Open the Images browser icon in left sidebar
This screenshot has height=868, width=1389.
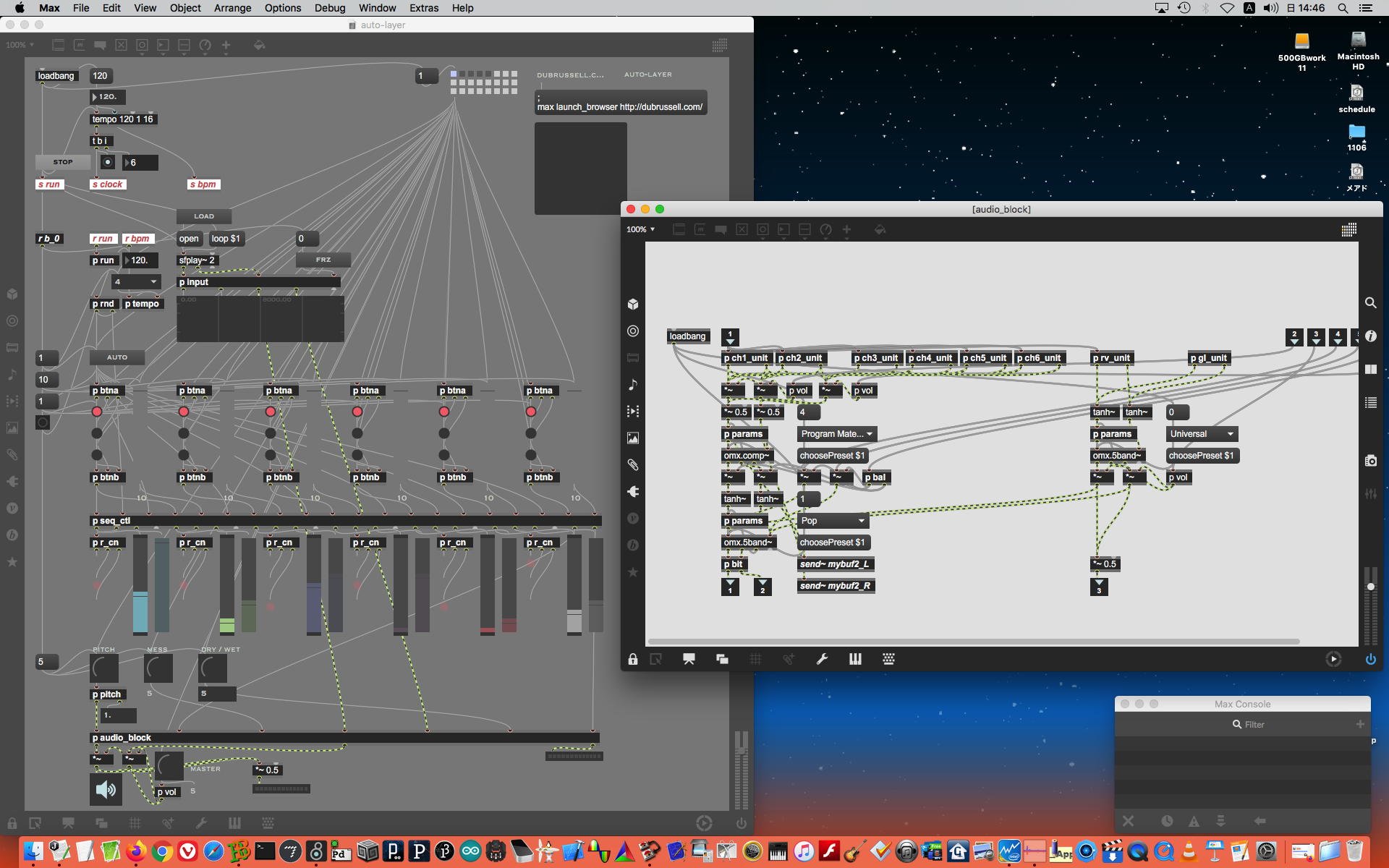point(633,438)
